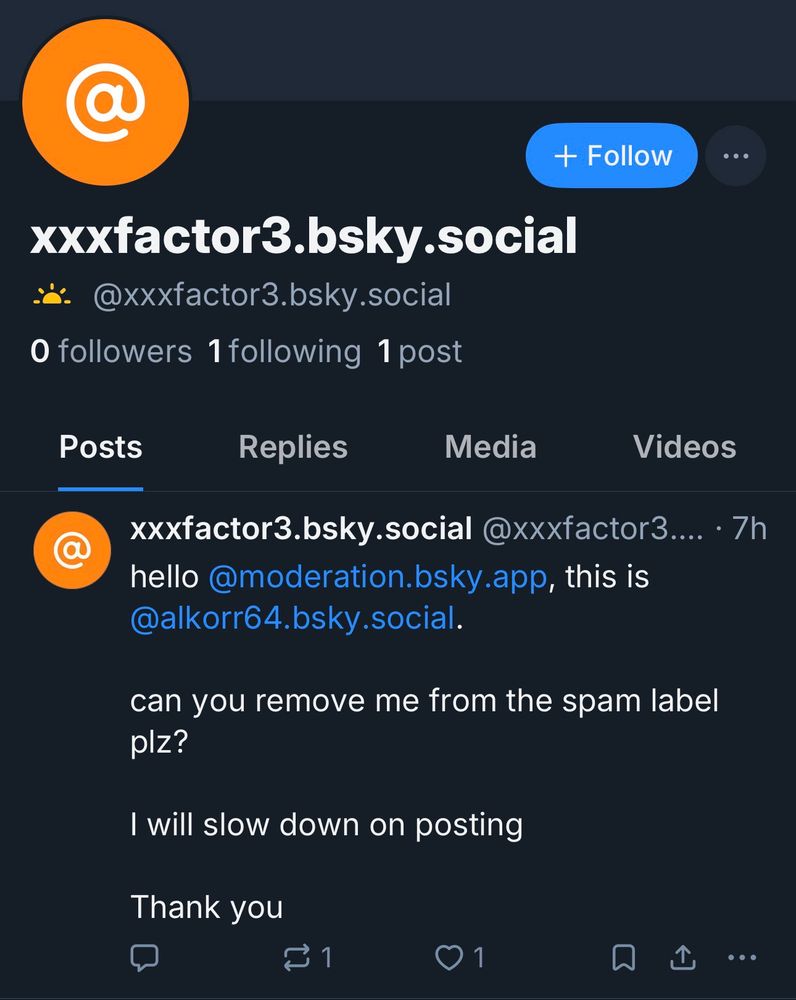Share the post using the share icon

(x=682, y=958)
